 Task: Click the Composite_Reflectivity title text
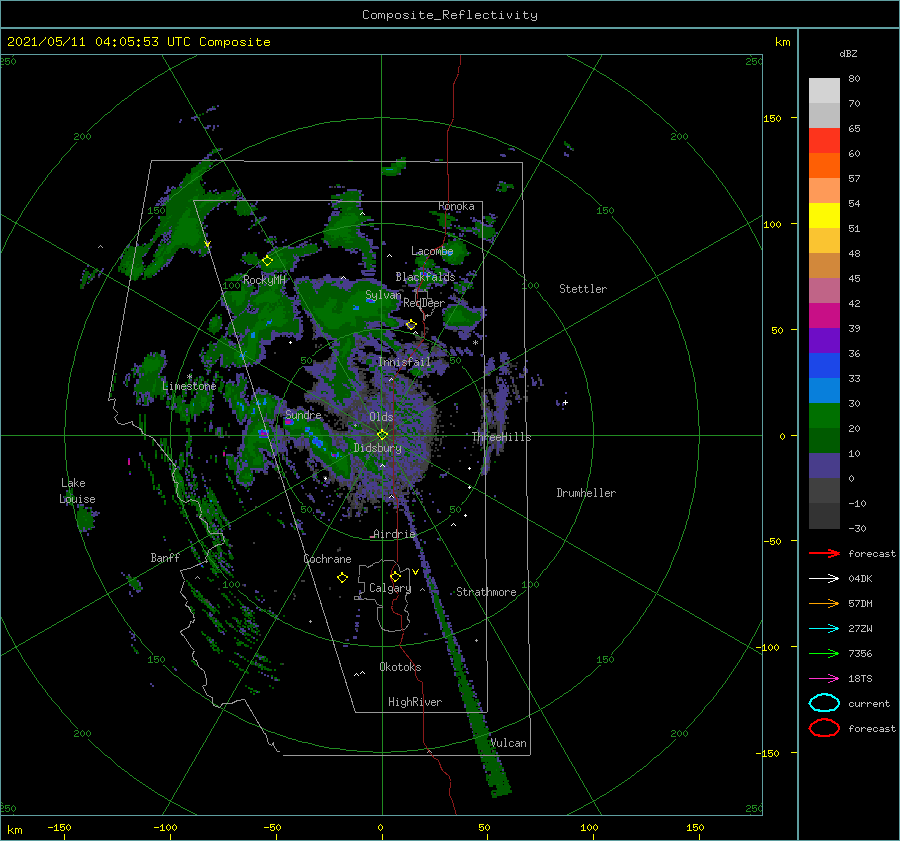coord(450,15)
